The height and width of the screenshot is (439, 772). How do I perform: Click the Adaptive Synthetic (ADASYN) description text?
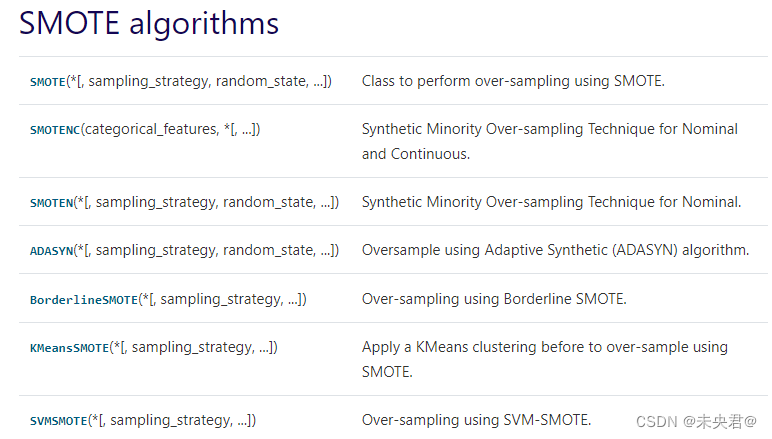555,251
